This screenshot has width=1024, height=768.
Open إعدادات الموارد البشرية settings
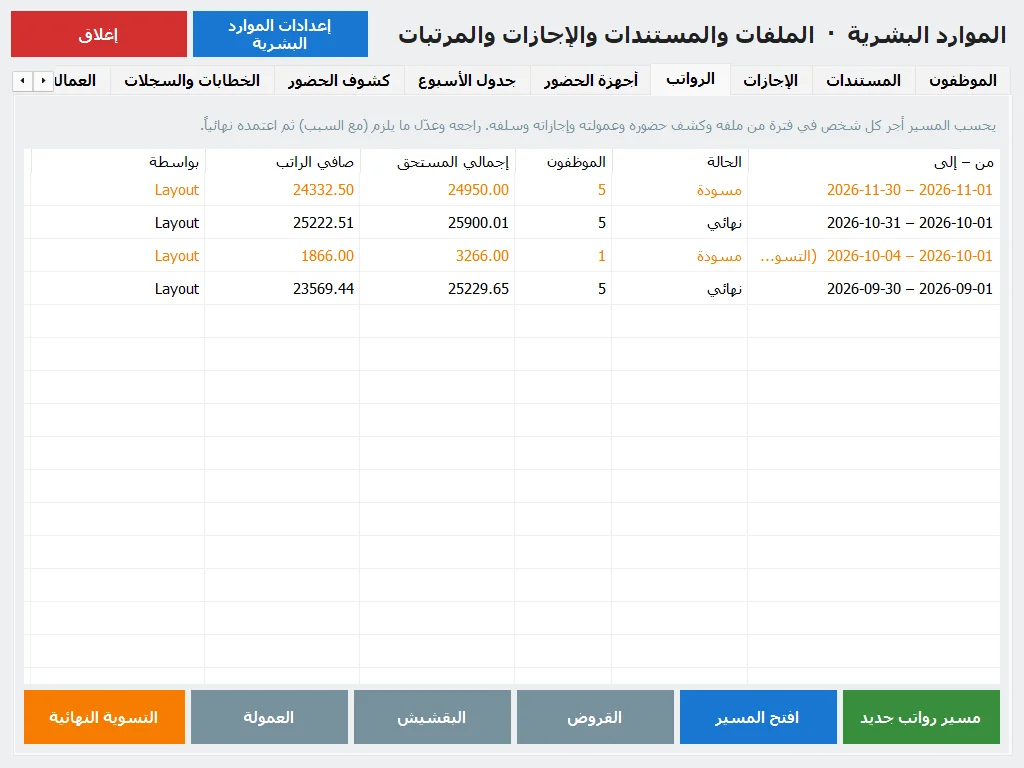tap(280, 34)
